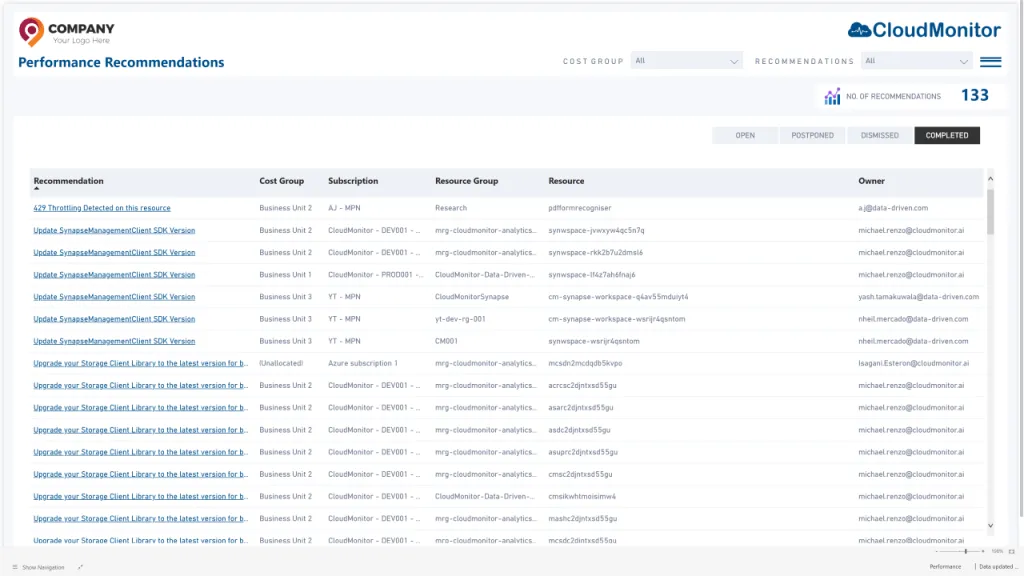Click the Azure subscription 1 cell

coord(362,363)
